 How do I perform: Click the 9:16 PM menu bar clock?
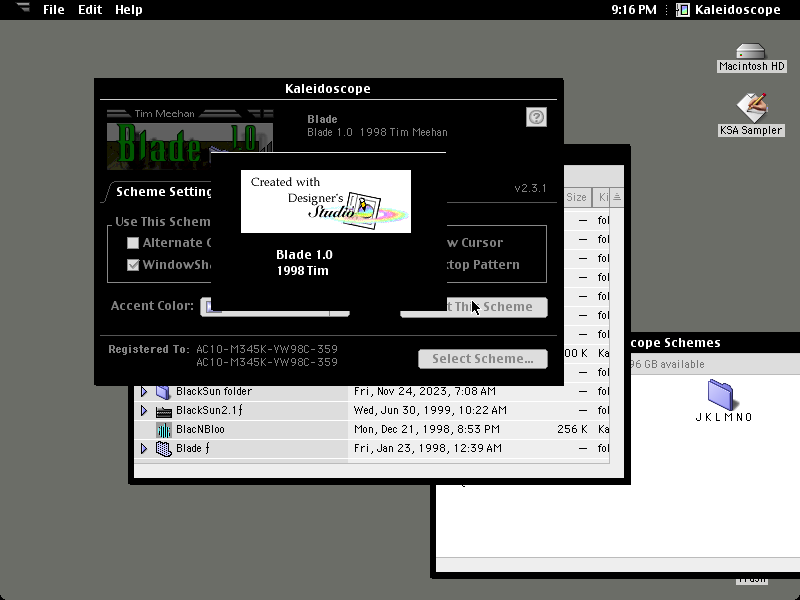click(x=634, y=10)
